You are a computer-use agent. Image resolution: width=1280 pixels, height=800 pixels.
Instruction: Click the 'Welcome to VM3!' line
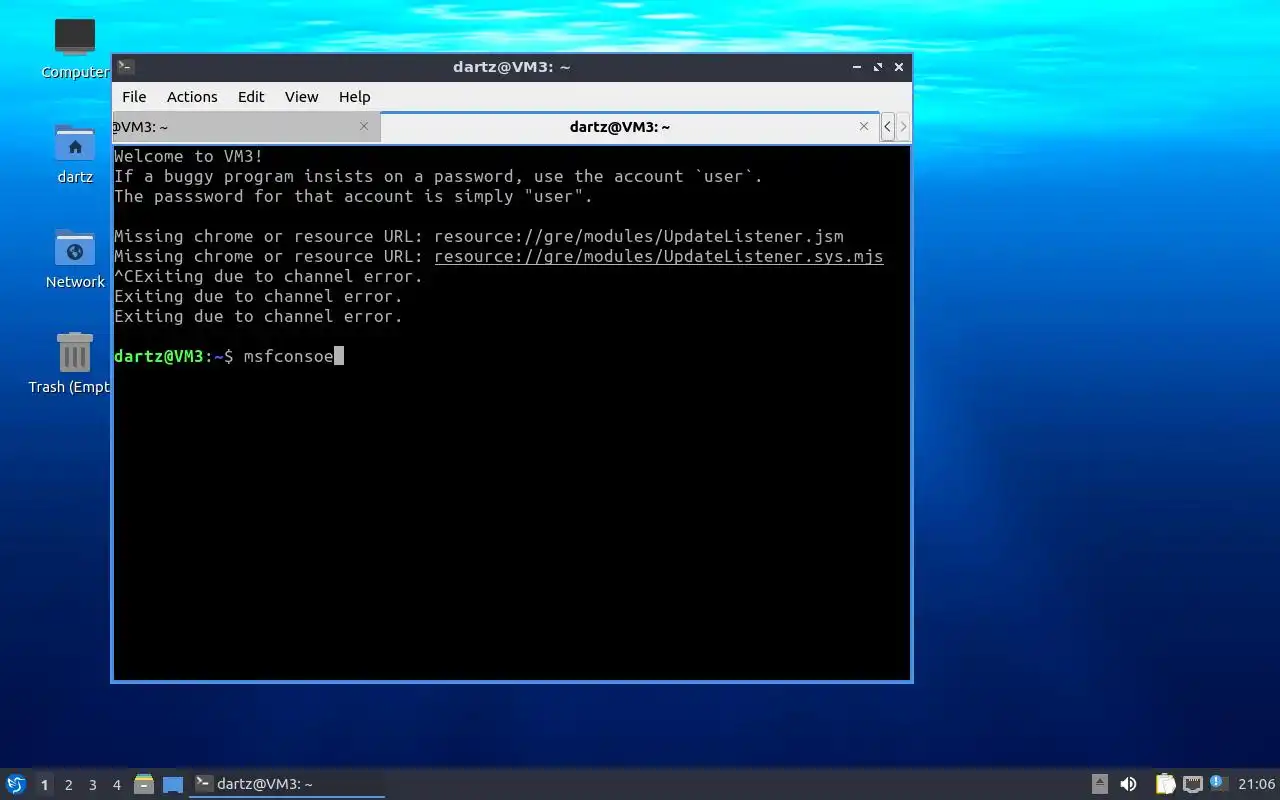[x=189, y=157]
